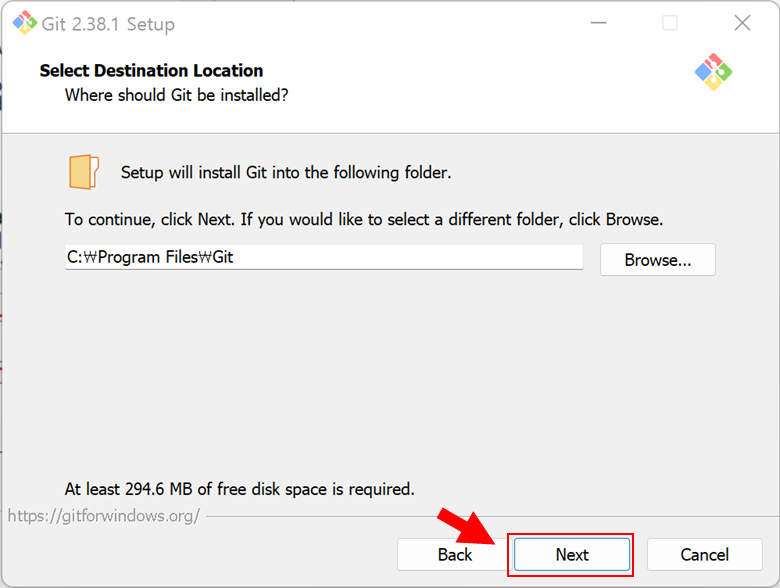Image resolution: width=780 pixels, height=588 pixels.
Task: Close the Git Setup window
Action: 742,23
